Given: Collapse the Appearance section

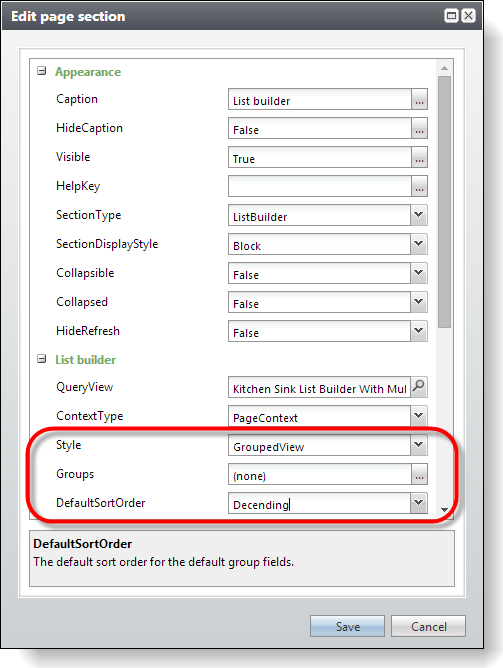Looking at the screenshot, I should pyautogui.click(x=41, y=71).
